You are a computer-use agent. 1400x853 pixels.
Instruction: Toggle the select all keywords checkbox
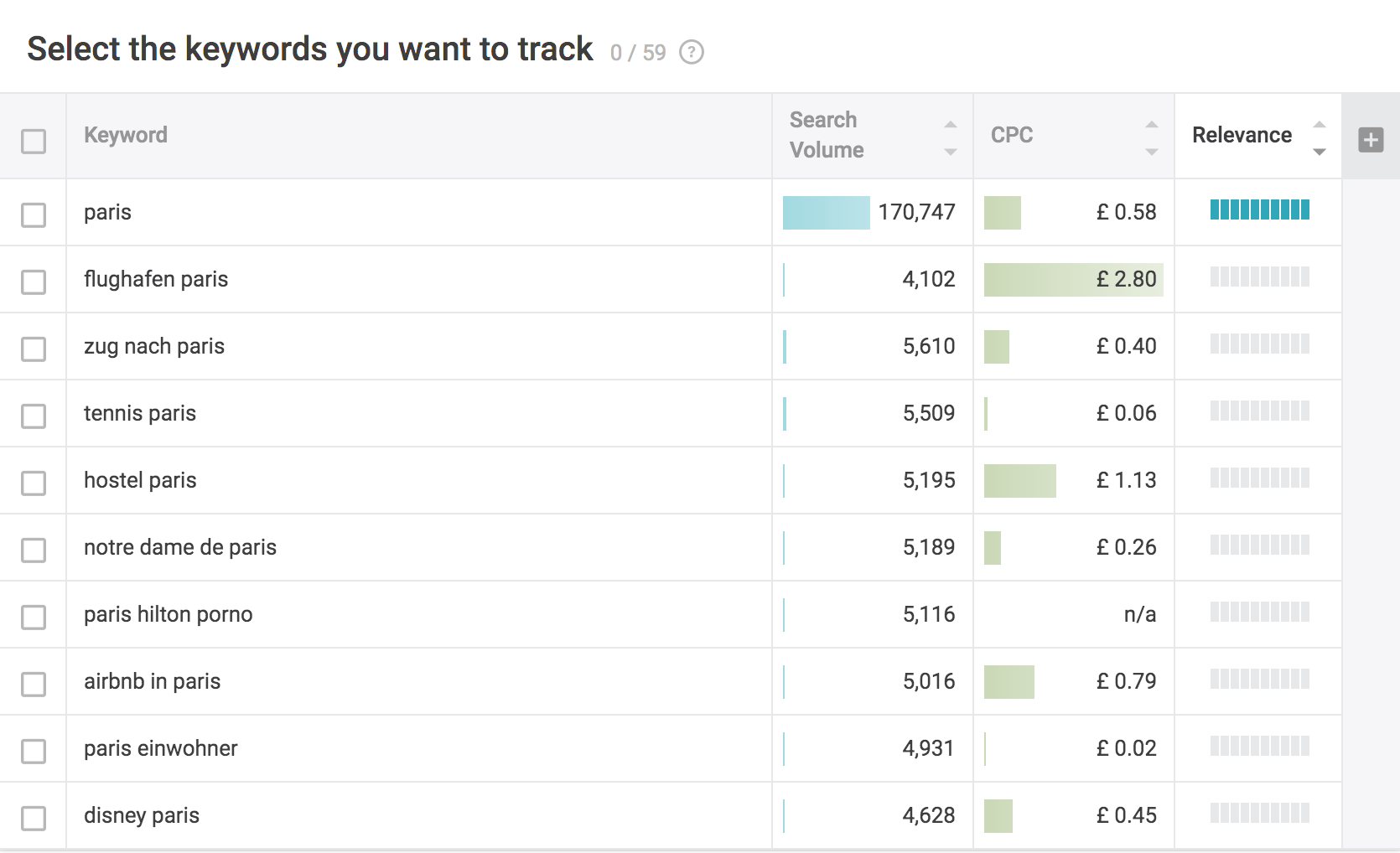(x=34, y=141)
